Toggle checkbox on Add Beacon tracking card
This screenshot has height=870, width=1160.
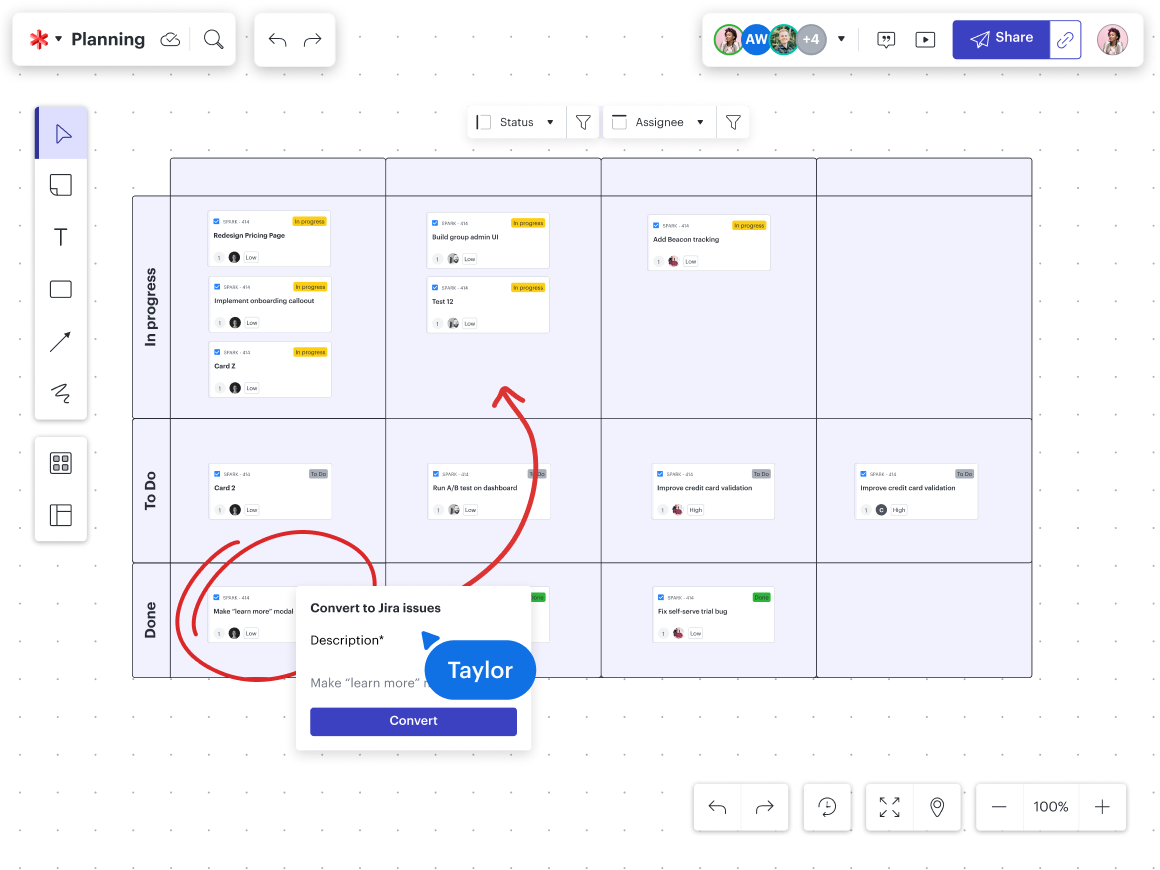pyautogui.click(x=656, y=225)
